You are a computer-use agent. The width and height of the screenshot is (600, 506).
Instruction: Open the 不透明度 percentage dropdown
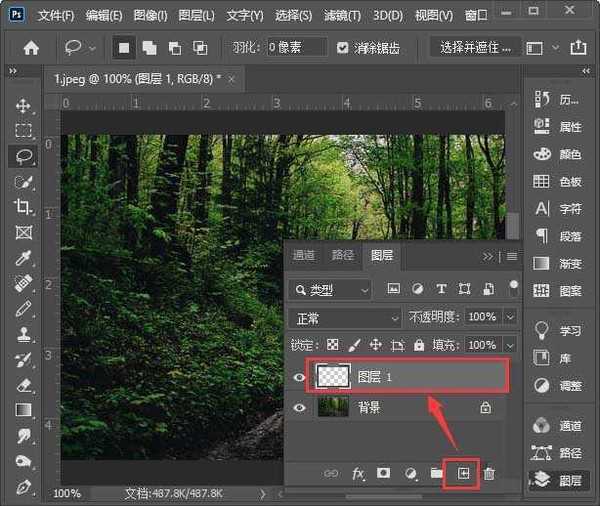pyautogui.click(x=510, y=317)
